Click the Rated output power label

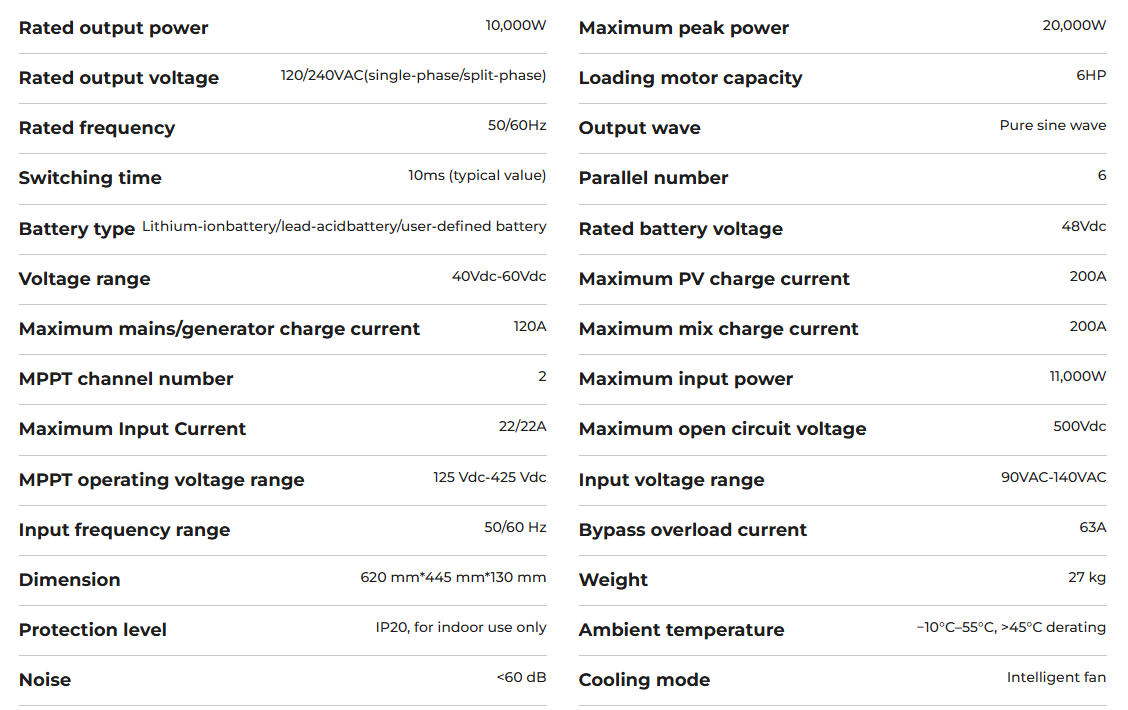pyautogui.click(x=113, y=28)
